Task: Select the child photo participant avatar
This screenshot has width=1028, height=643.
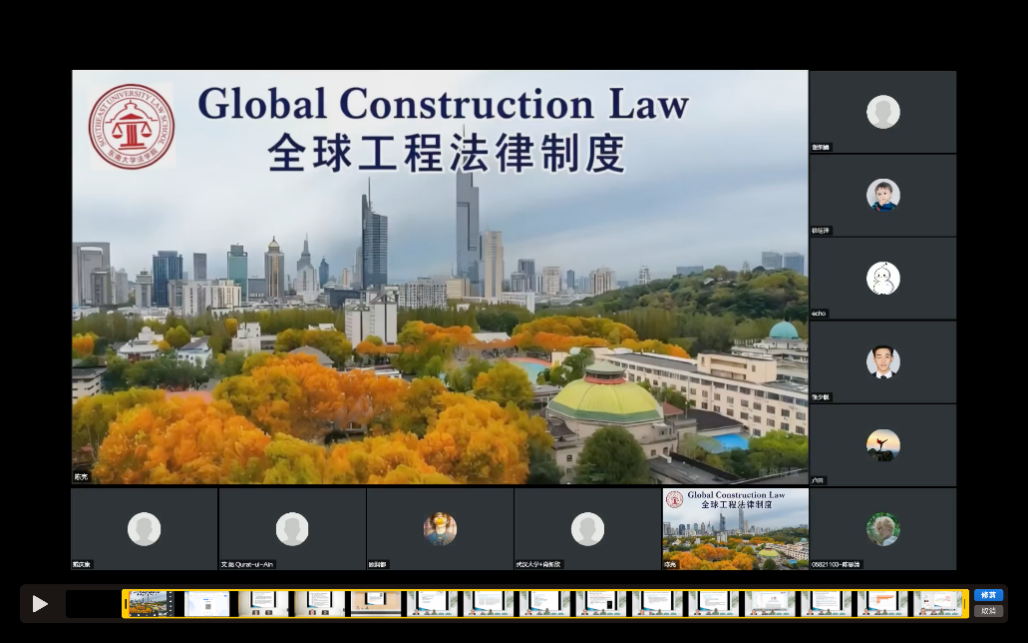Action: pos(883,195)
